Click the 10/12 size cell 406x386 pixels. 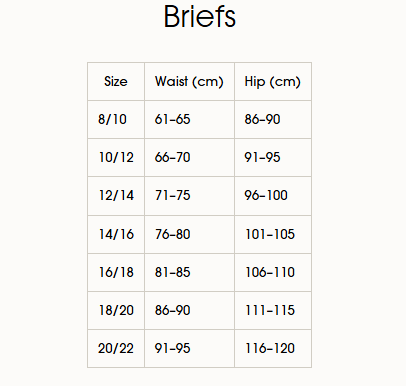pos(116,157)
